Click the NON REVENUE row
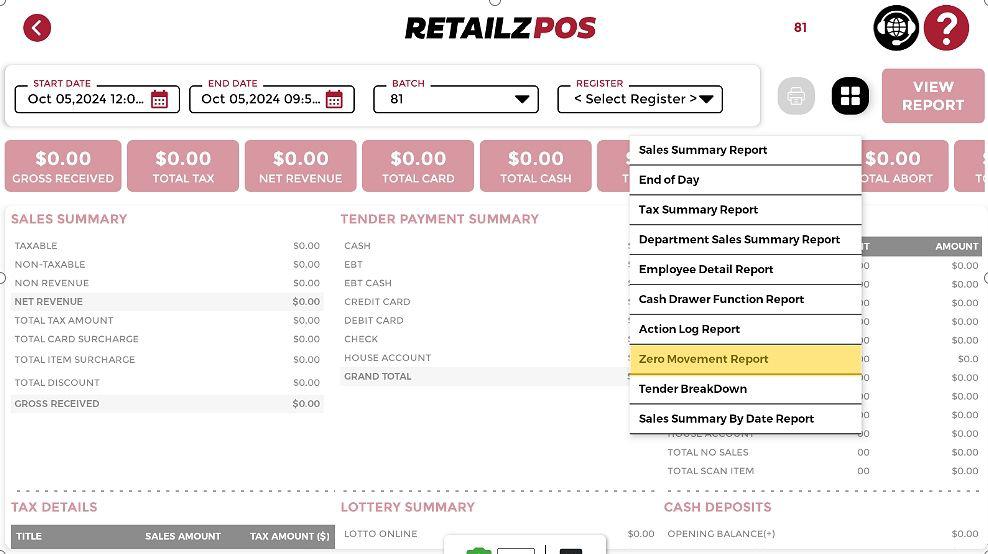 tap(167, 283)
